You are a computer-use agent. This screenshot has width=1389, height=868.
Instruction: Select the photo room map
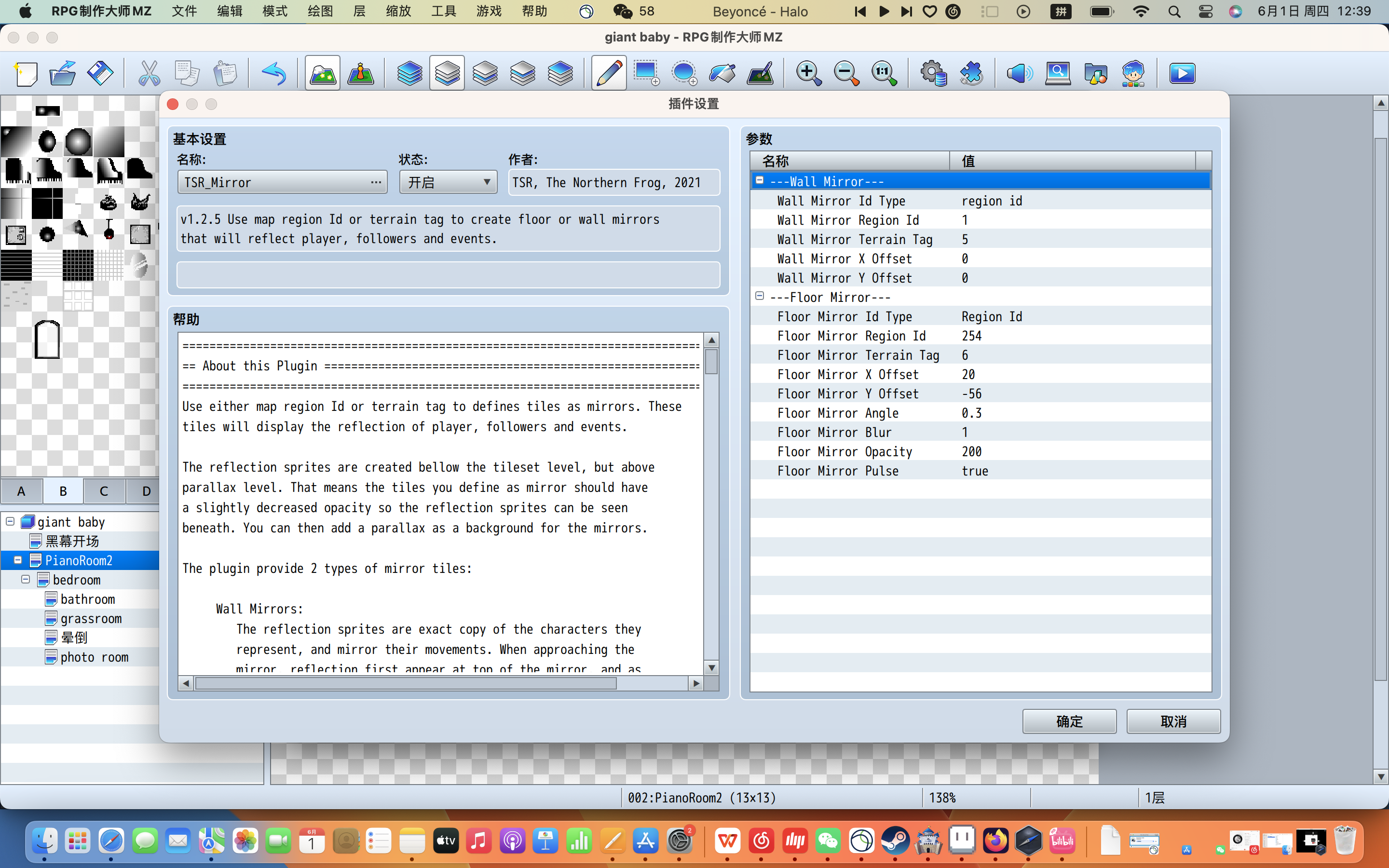coord(94,657)
